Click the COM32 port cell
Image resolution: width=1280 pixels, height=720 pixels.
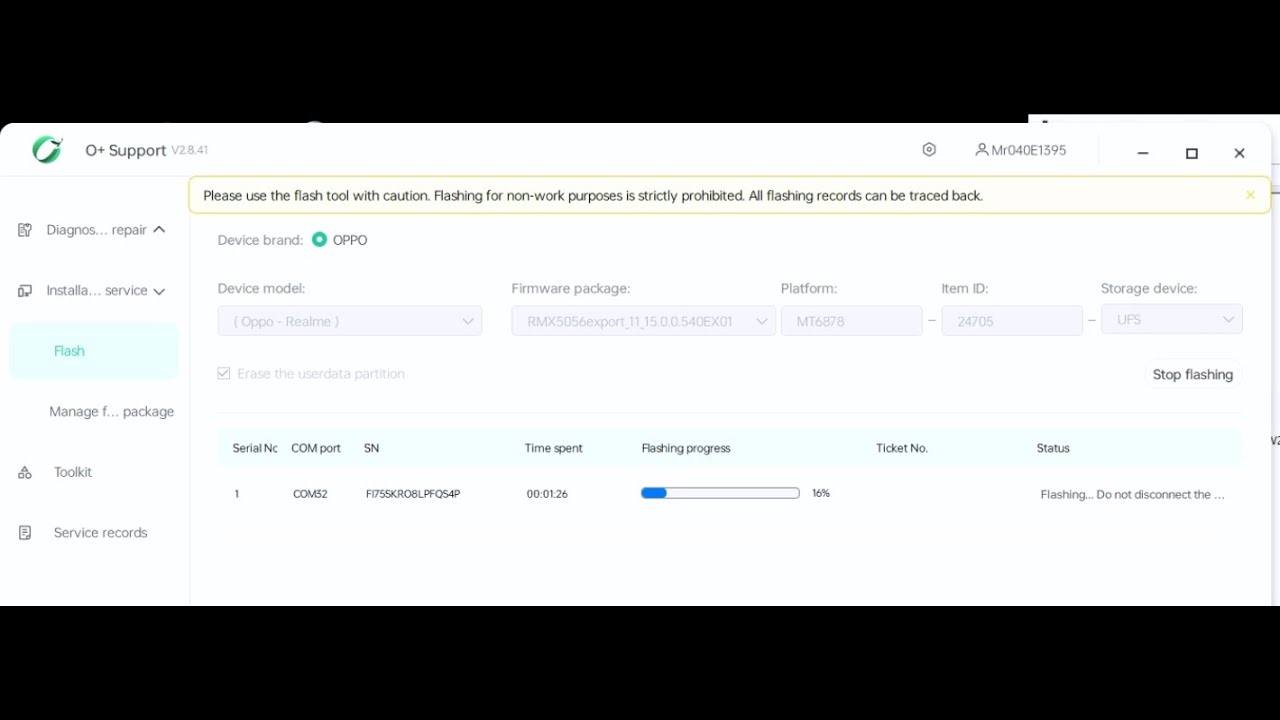[x=310, y=494]
